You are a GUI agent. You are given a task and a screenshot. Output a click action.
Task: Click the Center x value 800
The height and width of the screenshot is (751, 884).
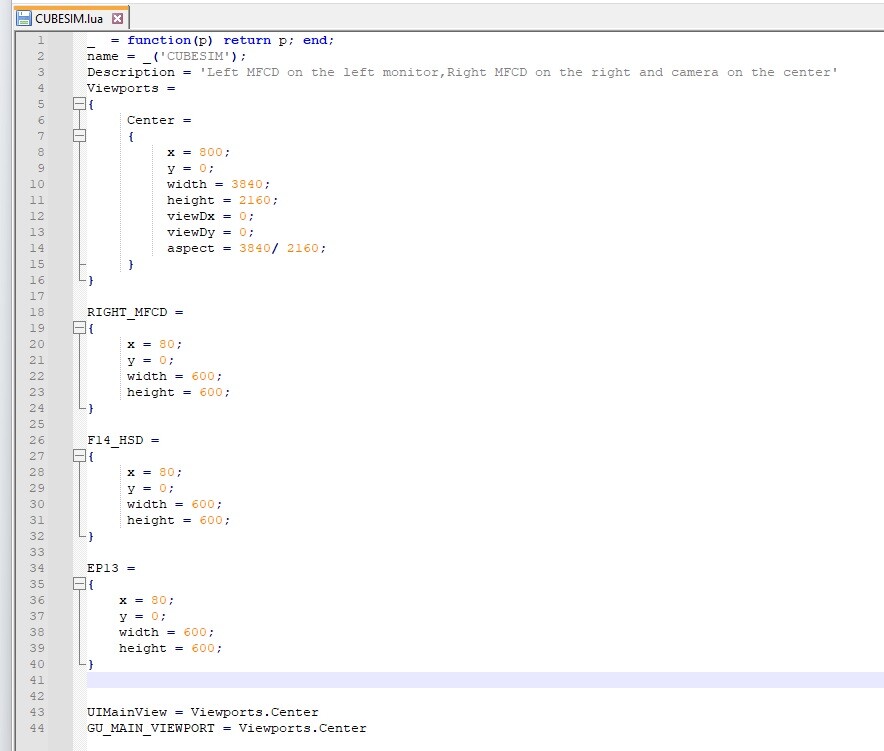click(211, 152)
